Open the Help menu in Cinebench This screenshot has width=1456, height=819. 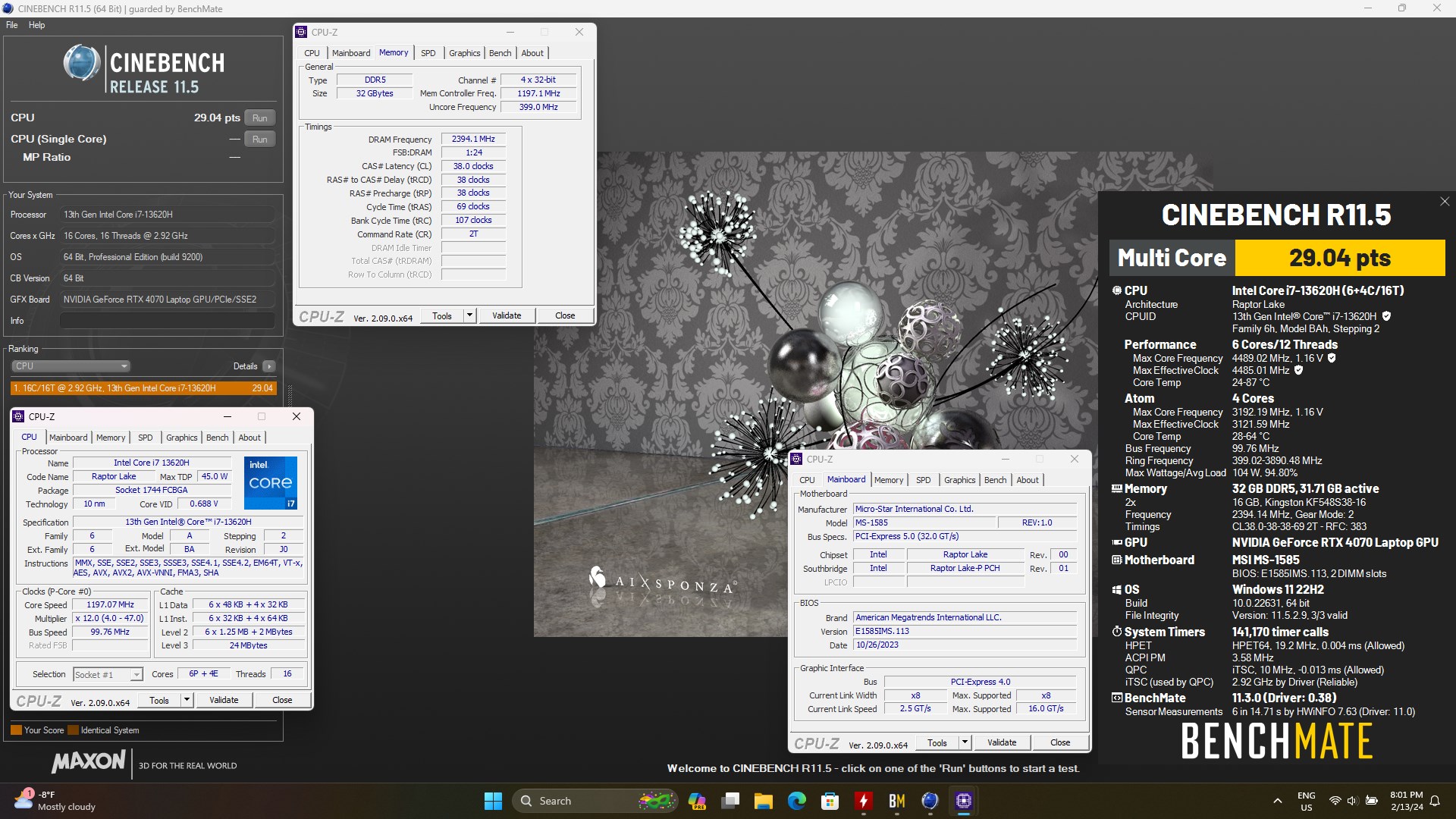click(36, 25)
